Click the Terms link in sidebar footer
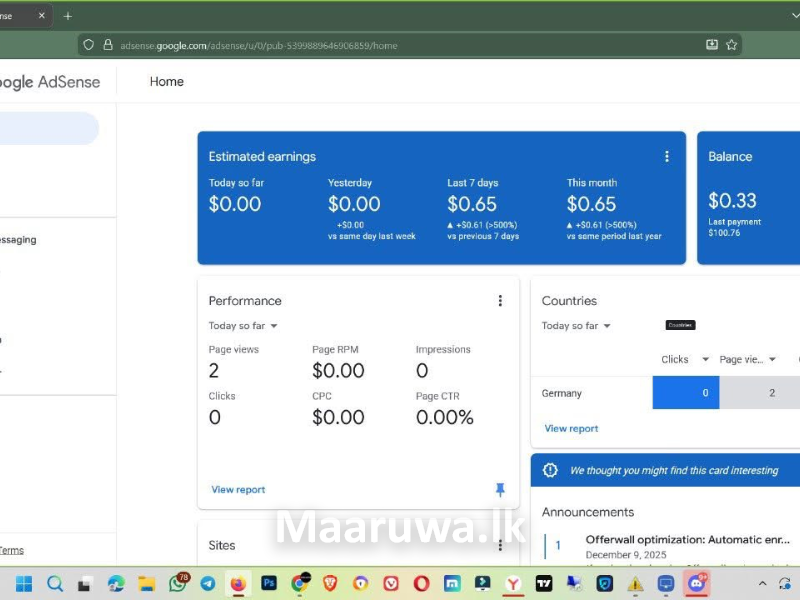This screenshot has height=600, width=800. point(11,551)
